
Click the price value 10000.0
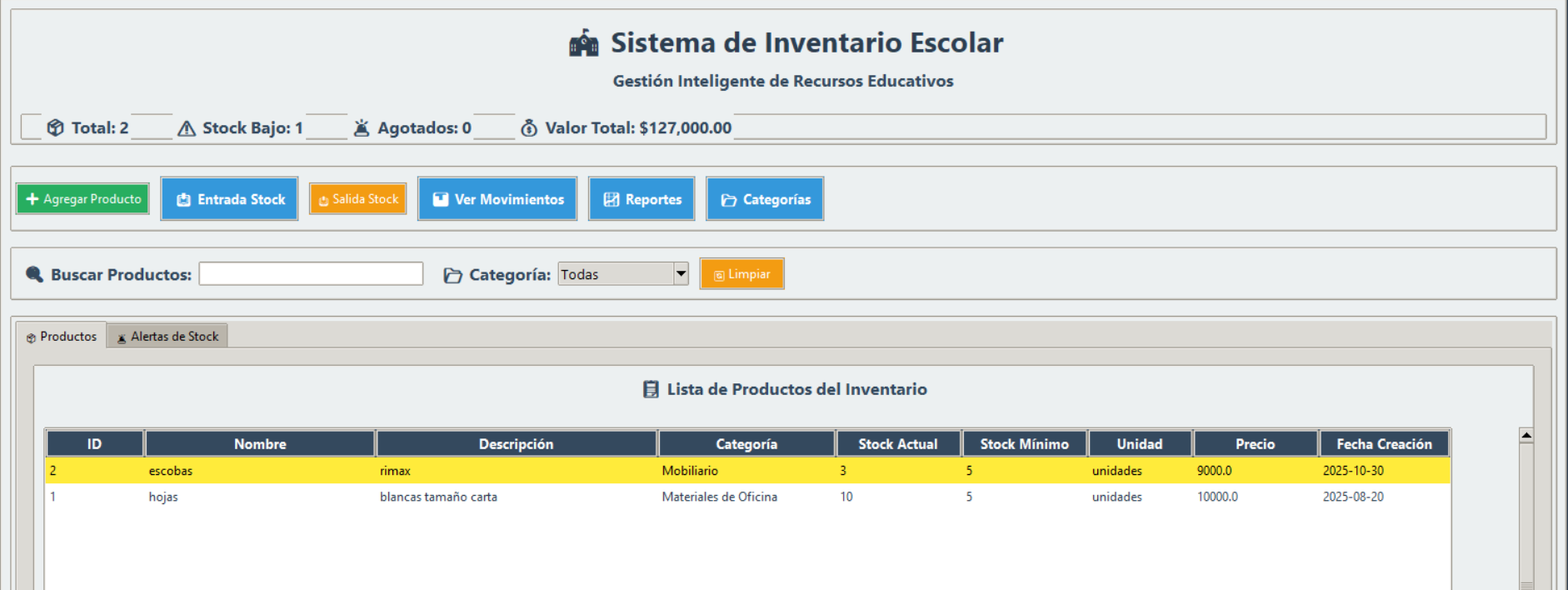1217,497
